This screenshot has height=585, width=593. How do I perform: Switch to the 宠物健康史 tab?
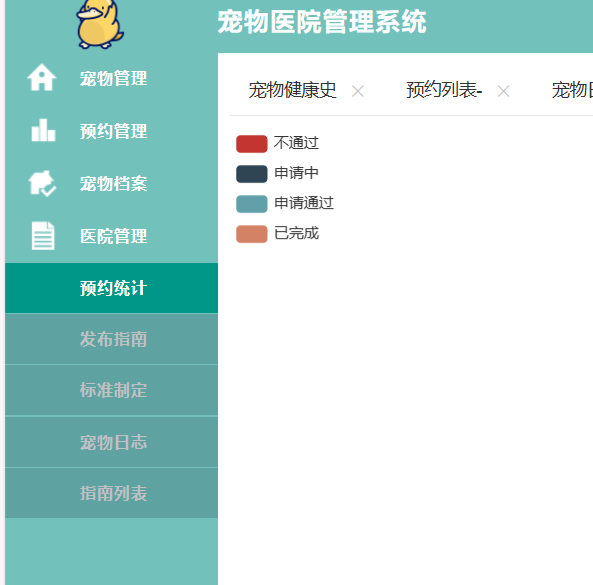coord(292,90)
